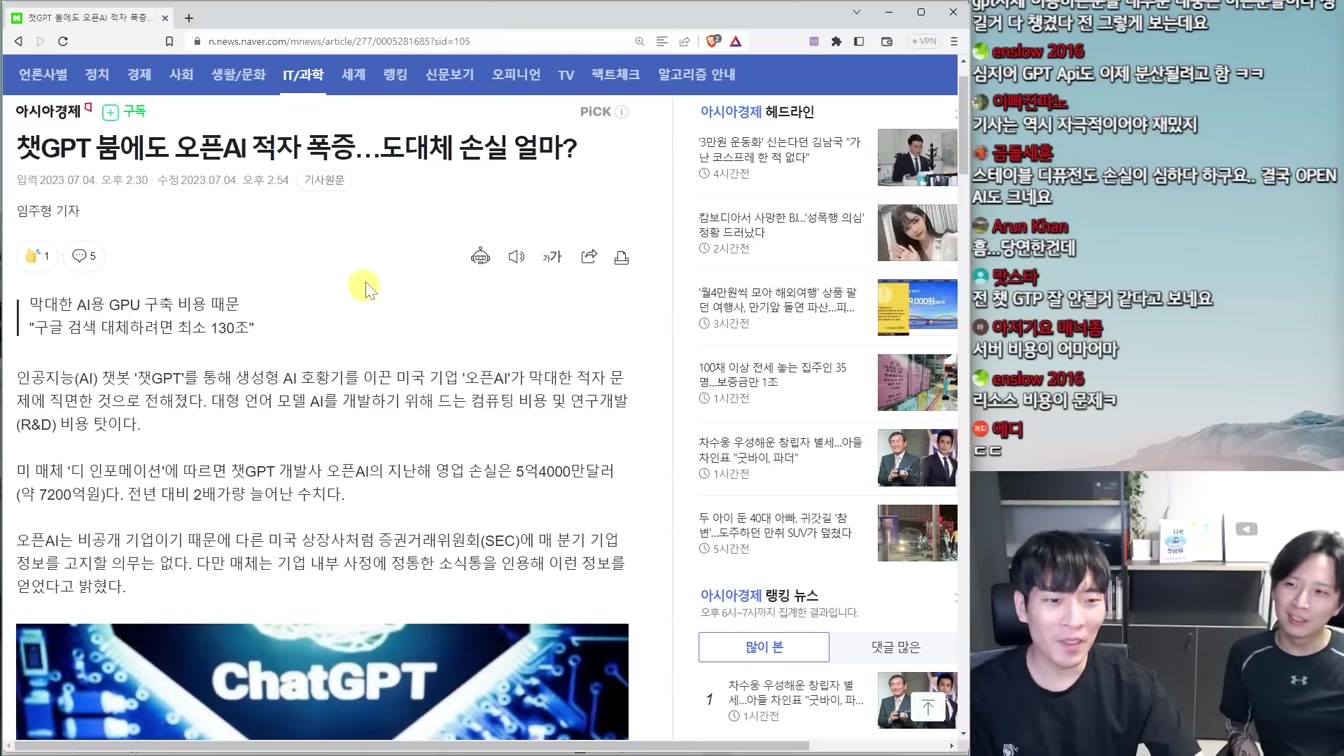Jump to top with the up-arrow button
The height and width of the screenshot is (756, 1344).
coord(928,708)
